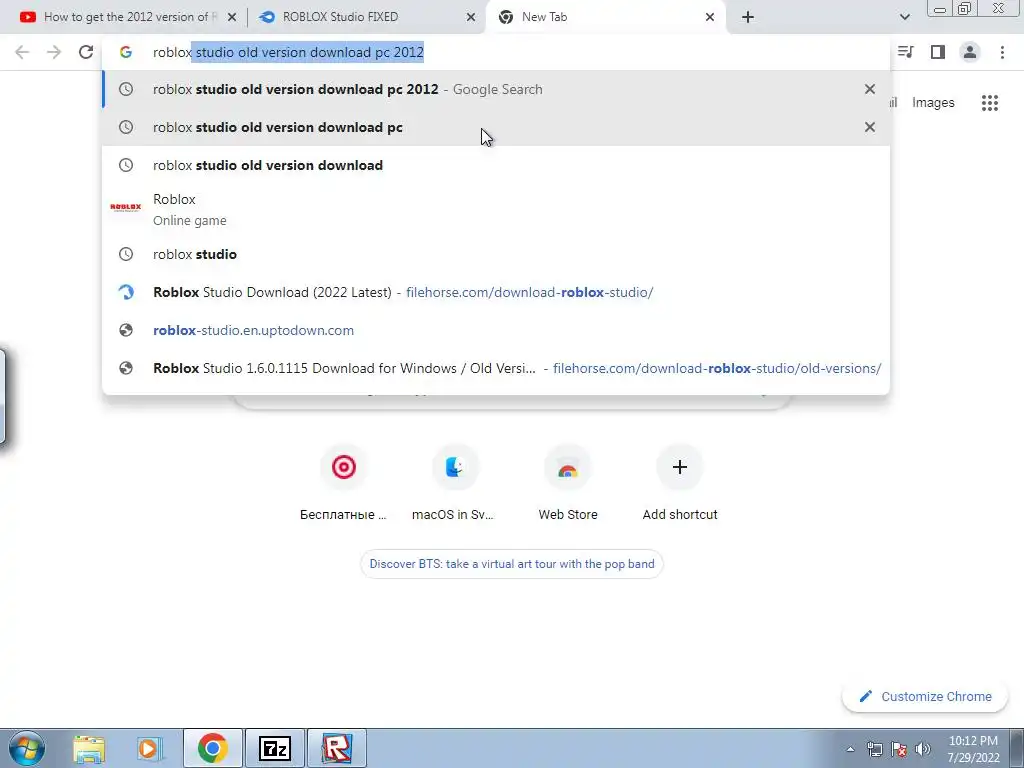Expand the tab search dropdown arrow
The height and width of the screenshot is (768, 1024).
tap(904, 17)
